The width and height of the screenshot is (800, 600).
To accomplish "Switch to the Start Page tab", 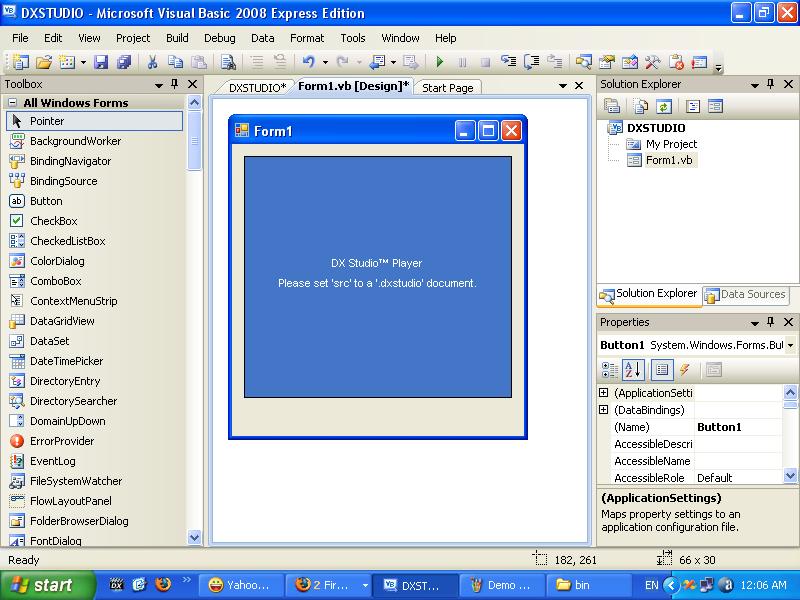I will pos(447,88).
